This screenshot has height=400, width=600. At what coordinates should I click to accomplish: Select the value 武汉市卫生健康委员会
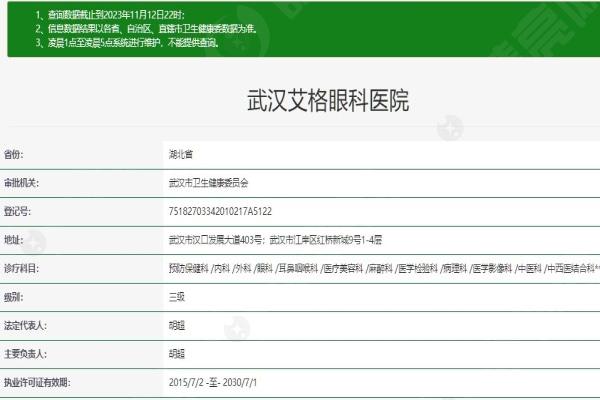click(x=209, y=183)
